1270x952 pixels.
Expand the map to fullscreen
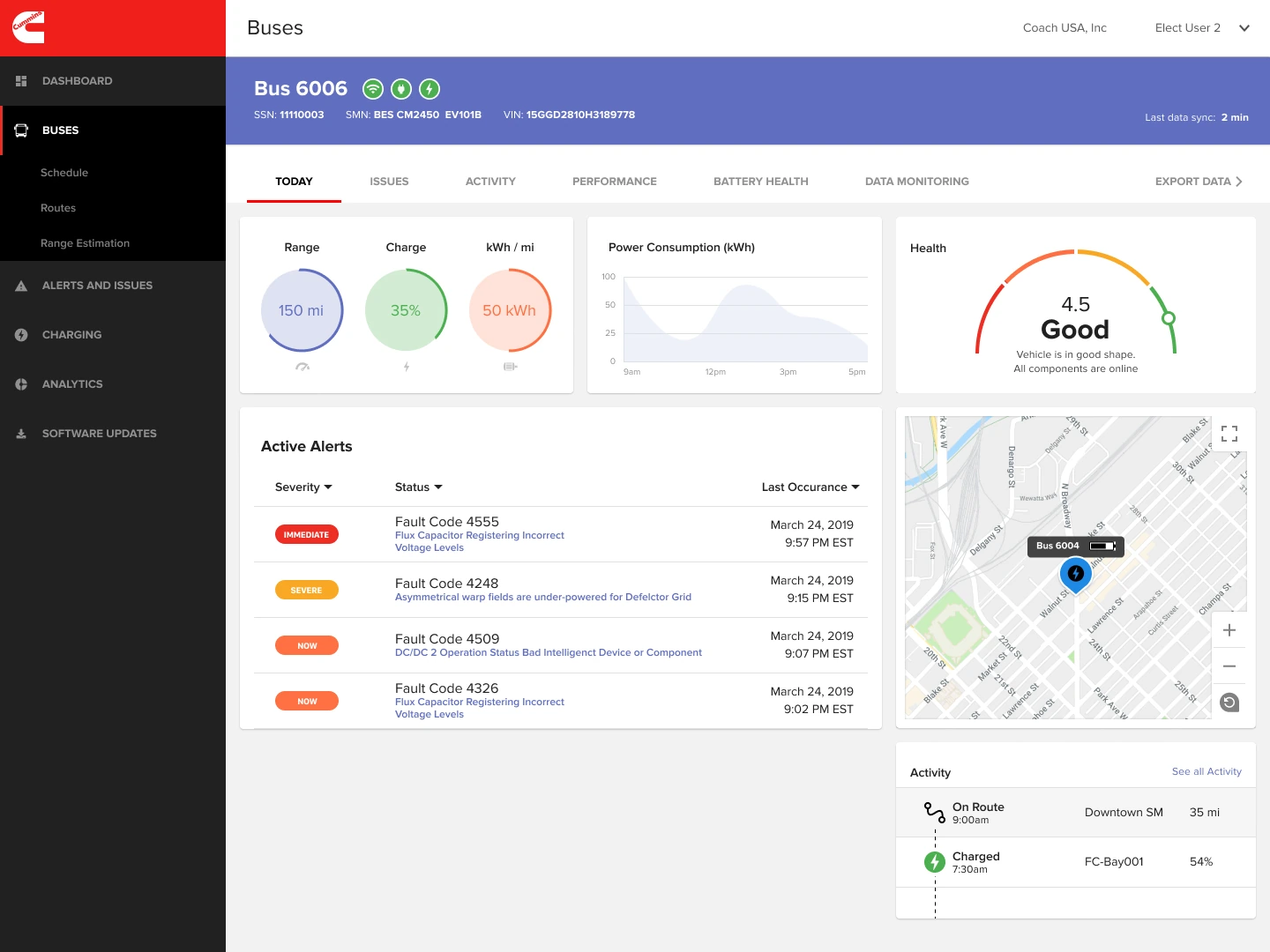click(x=1229, y=434)
